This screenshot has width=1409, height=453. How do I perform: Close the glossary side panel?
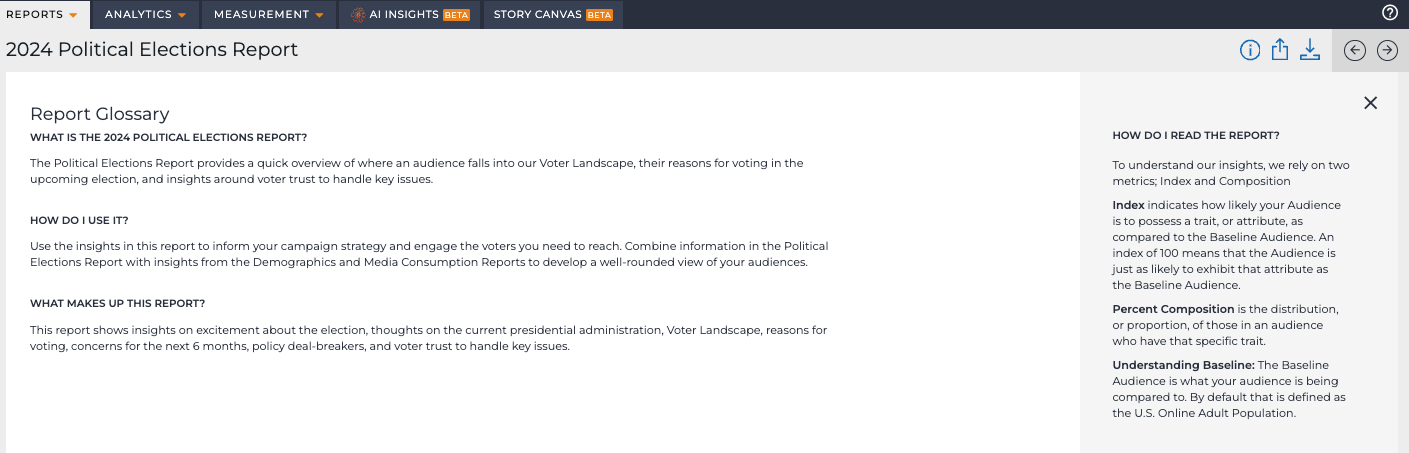1371,103
